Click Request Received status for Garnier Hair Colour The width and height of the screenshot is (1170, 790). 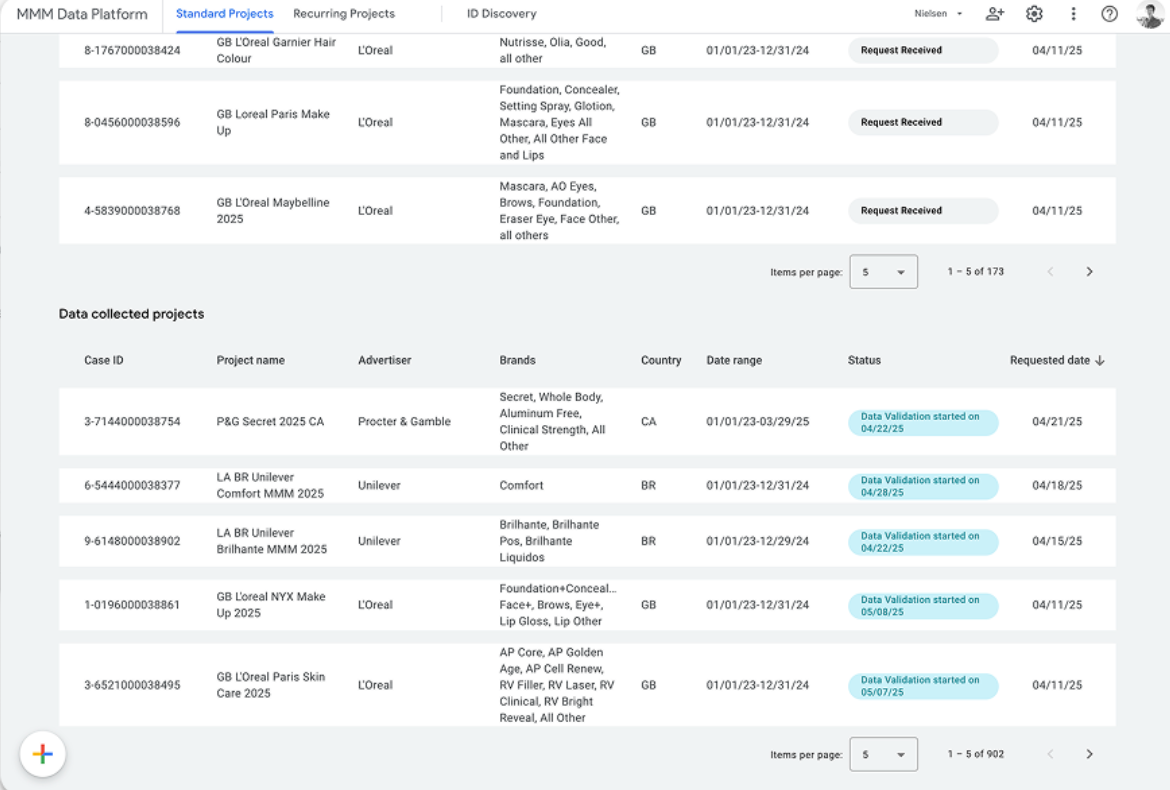point(923,50)
